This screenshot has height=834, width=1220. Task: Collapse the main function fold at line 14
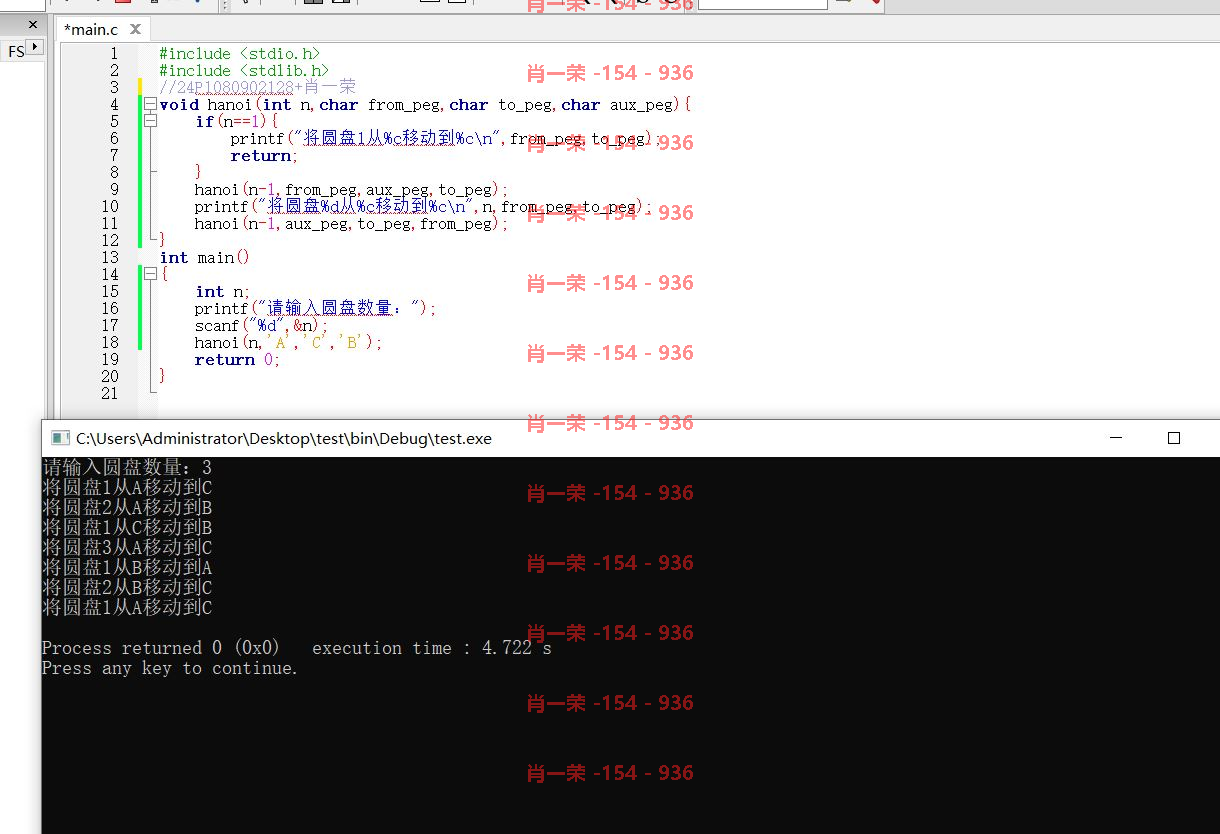(150, 274)
